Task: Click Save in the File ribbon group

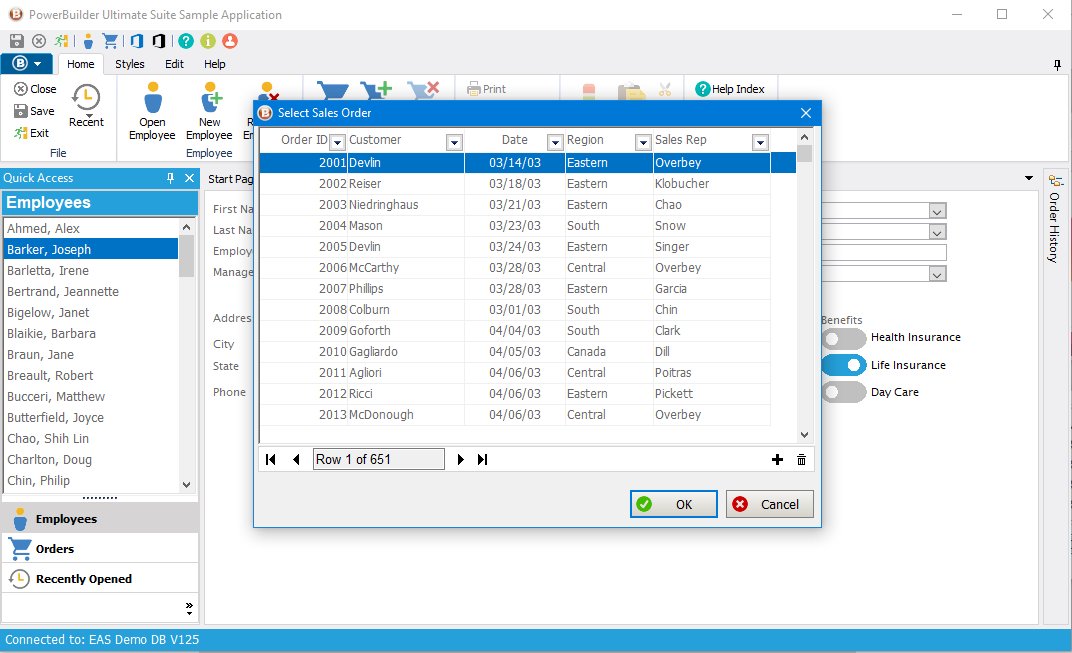Action: pyautogui.click(x=34, y=111)
